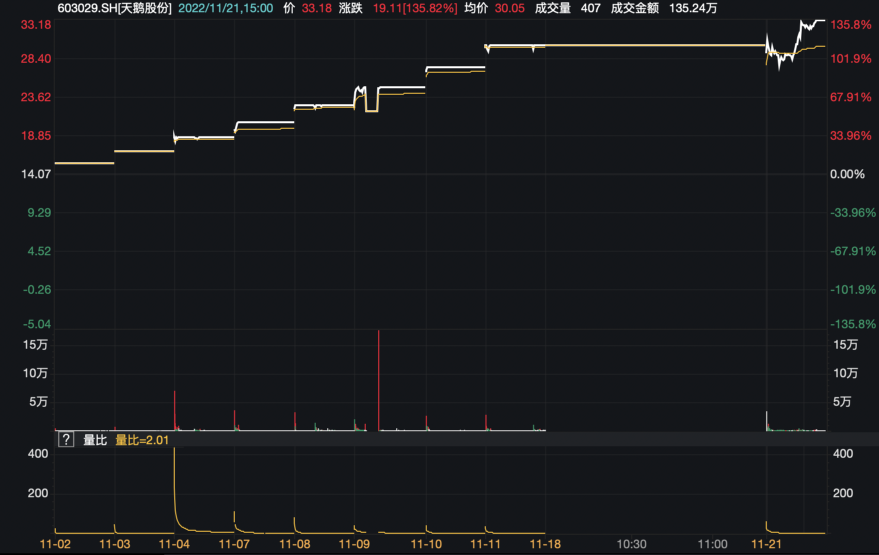This screenshot has width=879, height=555.
Task: Click the 15万 volume label on left axis
Action: [x=35, y=344]
